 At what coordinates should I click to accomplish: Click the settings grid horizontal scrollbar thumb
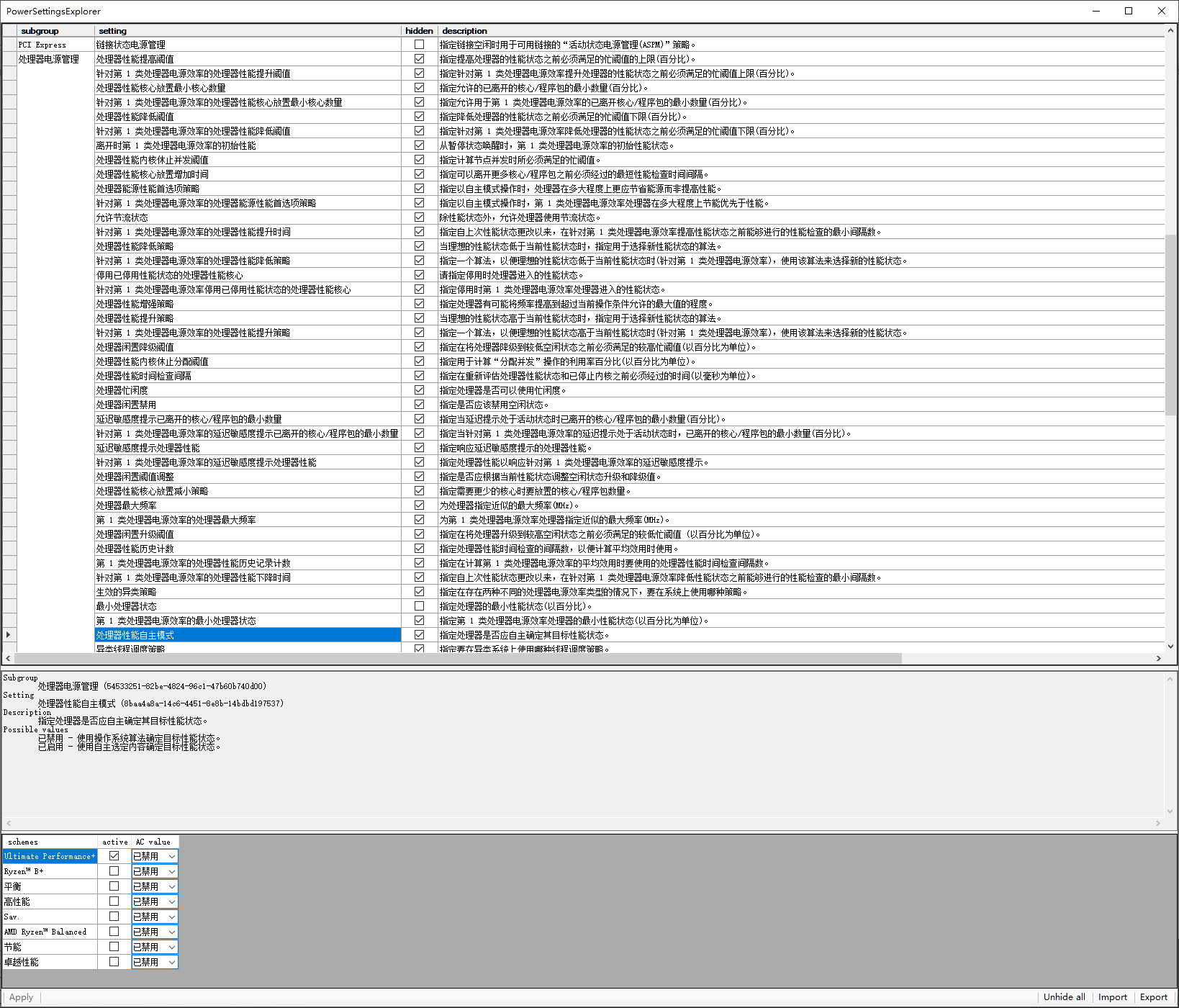pos(458,658)
